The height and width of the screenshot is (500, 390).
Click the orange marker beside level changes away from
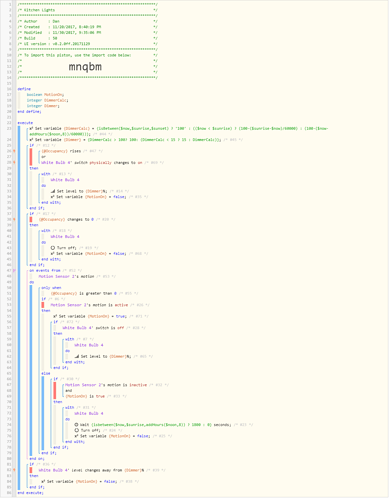click(x=14, y=470)
